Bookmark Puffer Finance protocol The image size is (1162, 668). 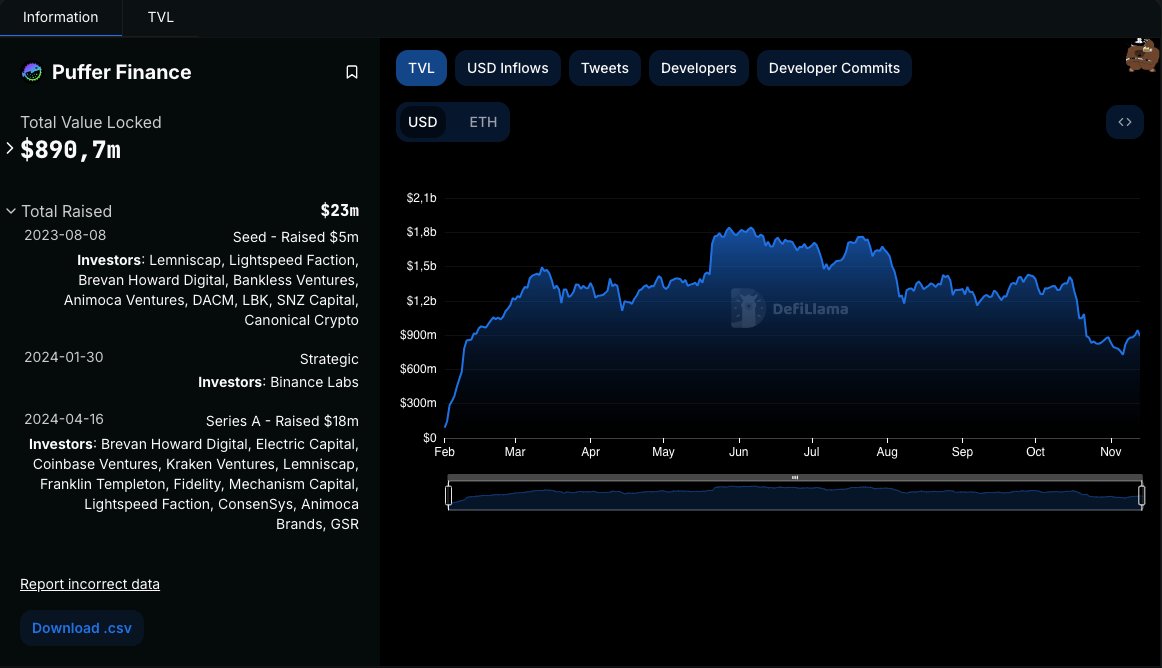[352, 72]
